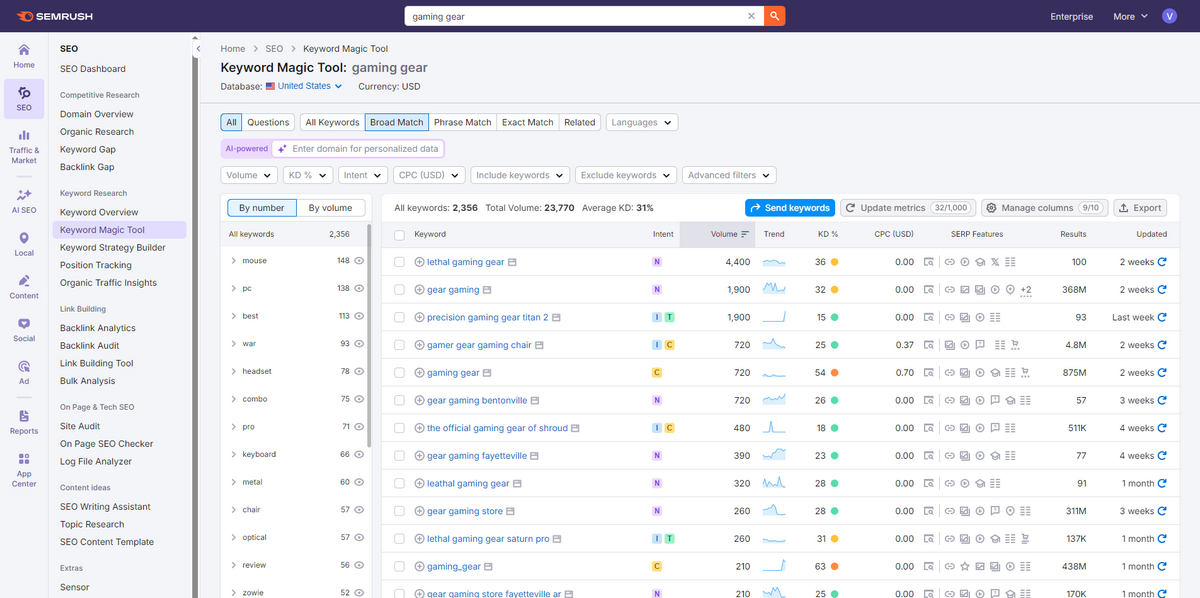Open the Intent filter dropdown
Screen dimensions: 1200x598
click(x=362, y=175)
